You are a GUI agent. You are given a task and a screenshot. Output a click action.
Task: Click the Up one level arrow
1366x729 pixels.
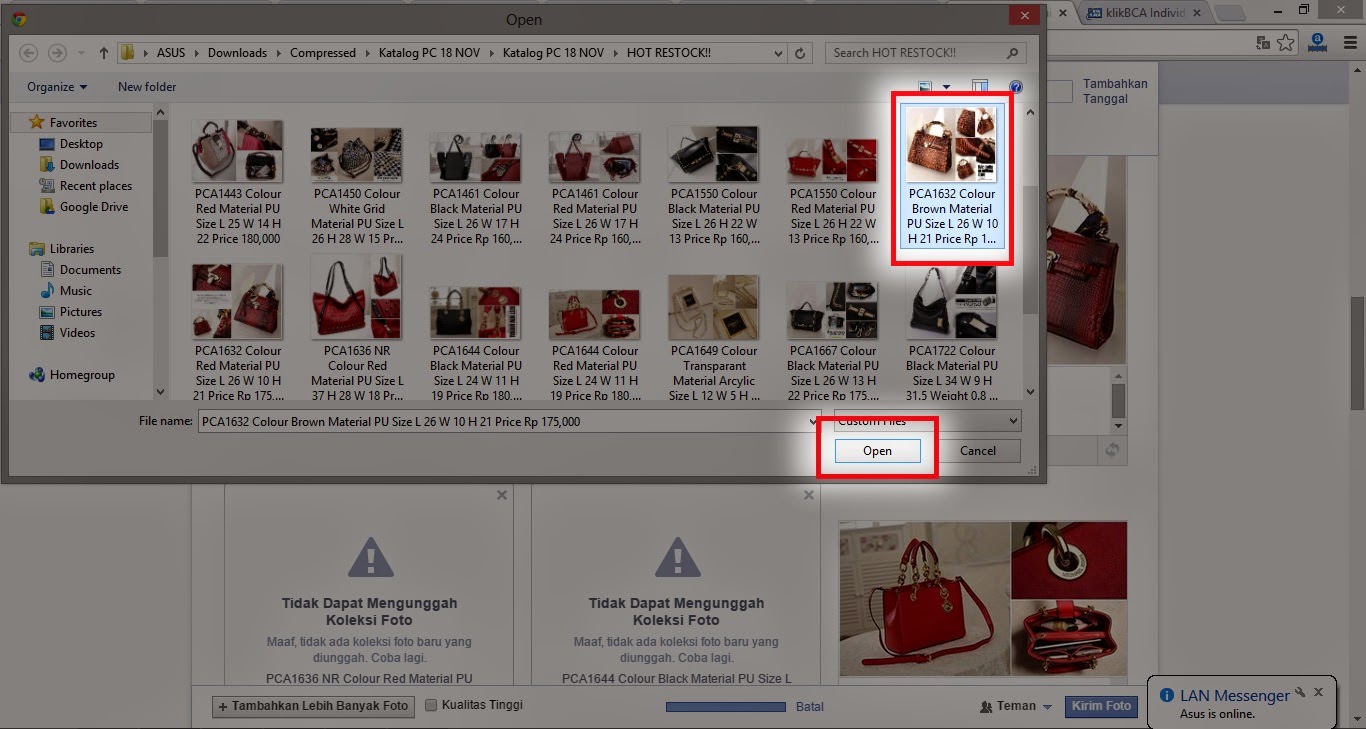click(103, 53)
